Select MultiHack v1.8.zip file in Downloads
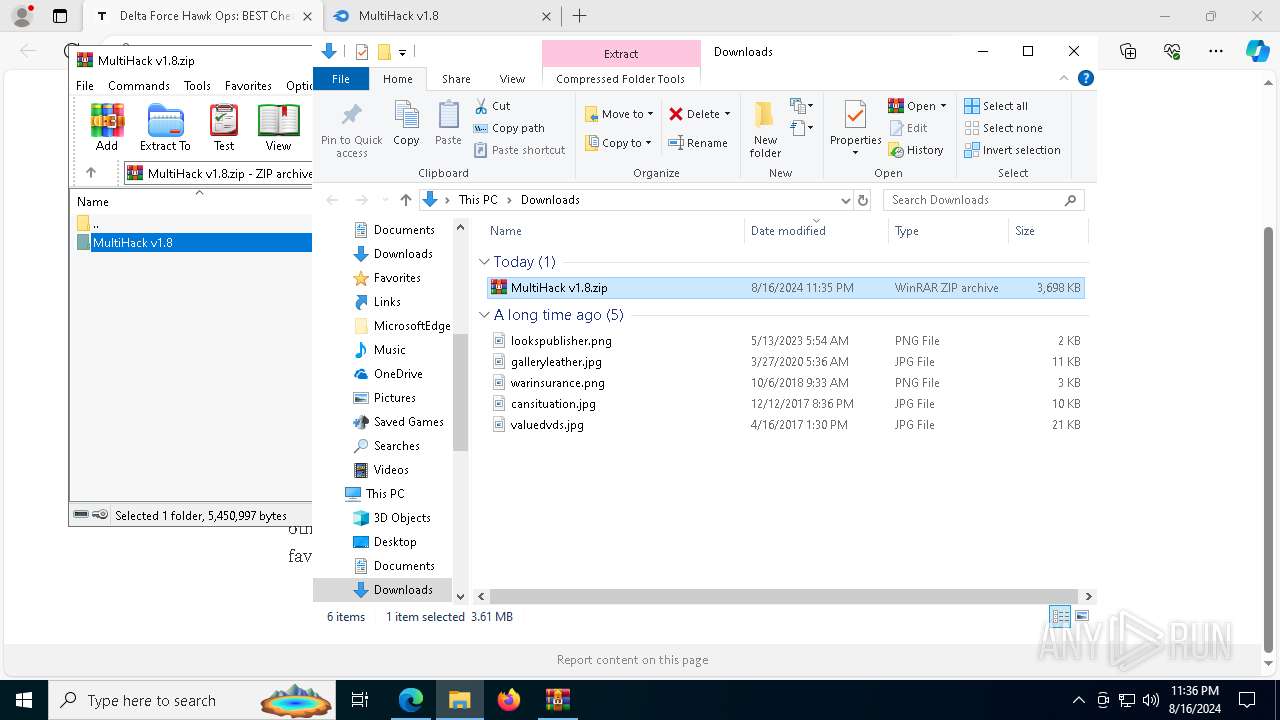The width and height of the screenshot is (1280, 720). 785,288
